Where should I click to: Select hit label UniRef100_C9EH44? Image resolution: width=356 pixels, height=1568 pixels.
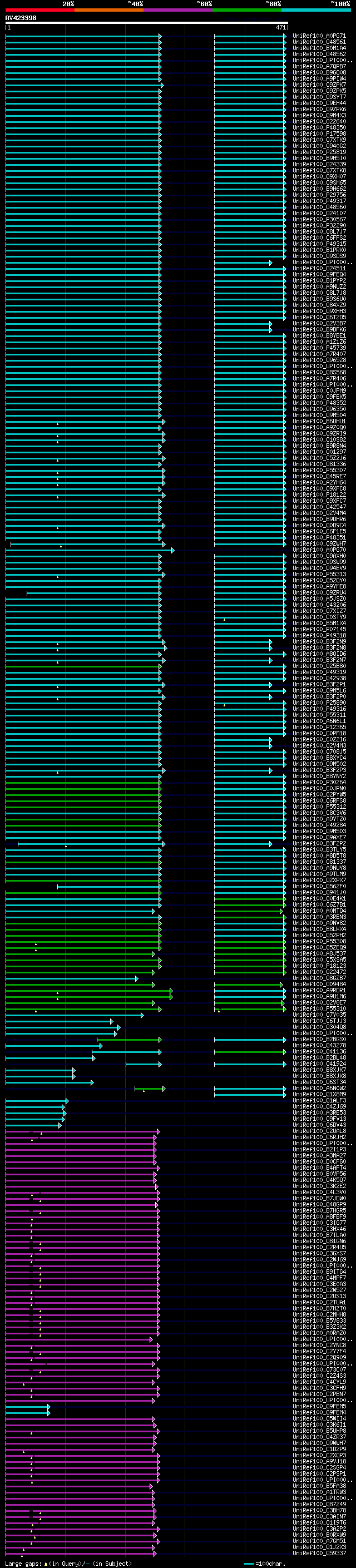point(319,103)
